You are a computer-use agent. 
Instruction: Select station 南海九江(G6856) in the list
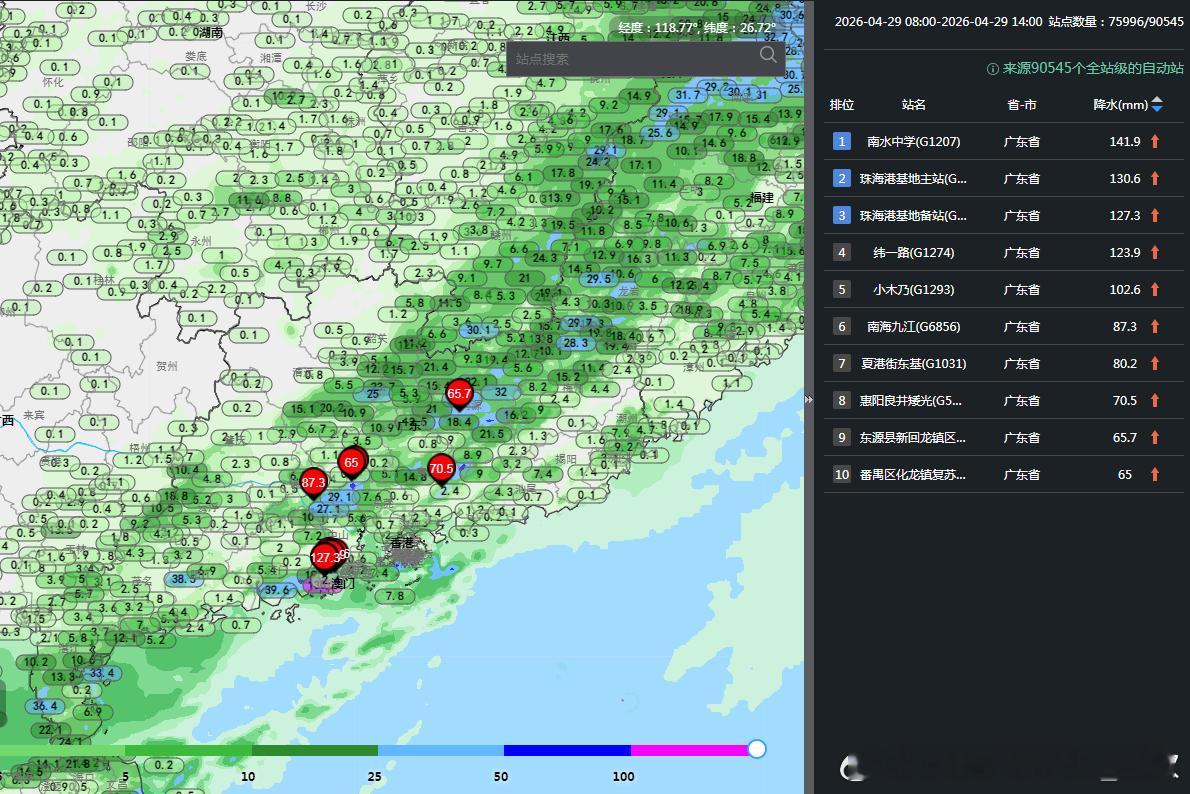[914, 326]
